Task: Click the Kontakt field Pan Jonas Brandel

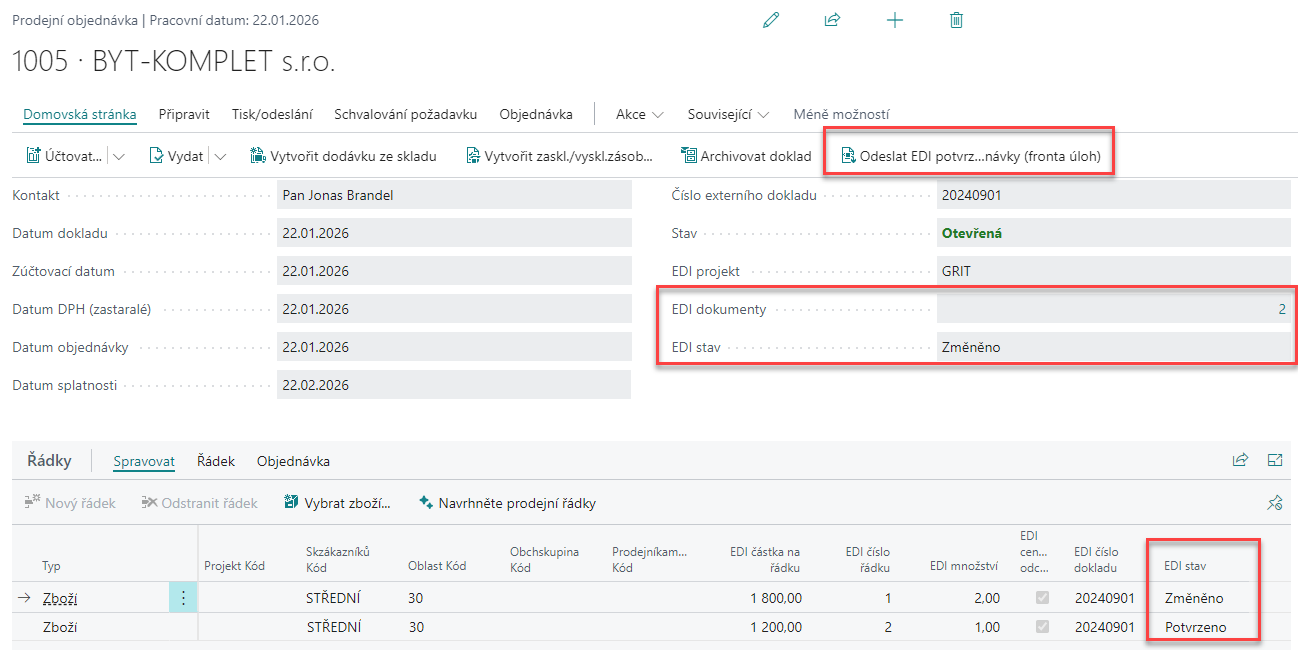Action: click(x=454, y=195)
